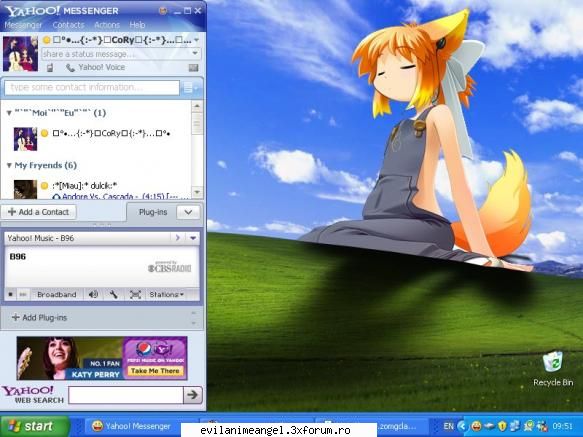Image resolution: width=583 pixels, height=437 pixels.
Task: Open the Yahoo! Music plug-in dropdown menu
Action: click(193, 238)
